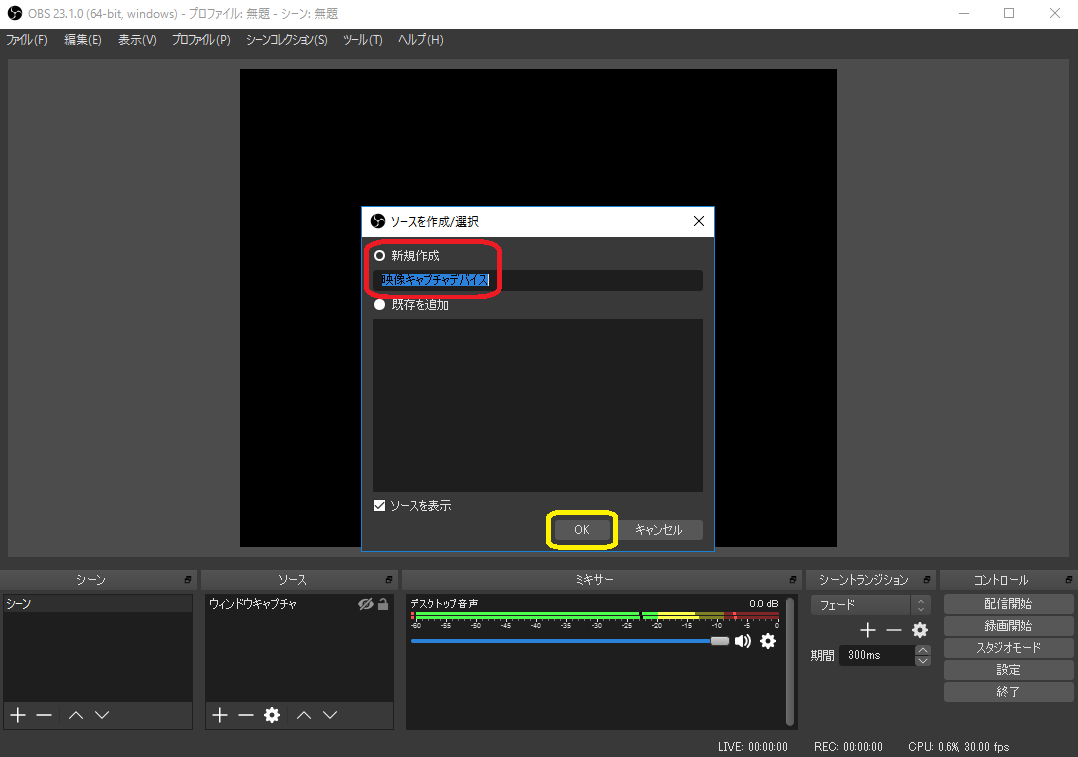Uncheck the ソースを表示 checkbox

[x=380, y=506]
